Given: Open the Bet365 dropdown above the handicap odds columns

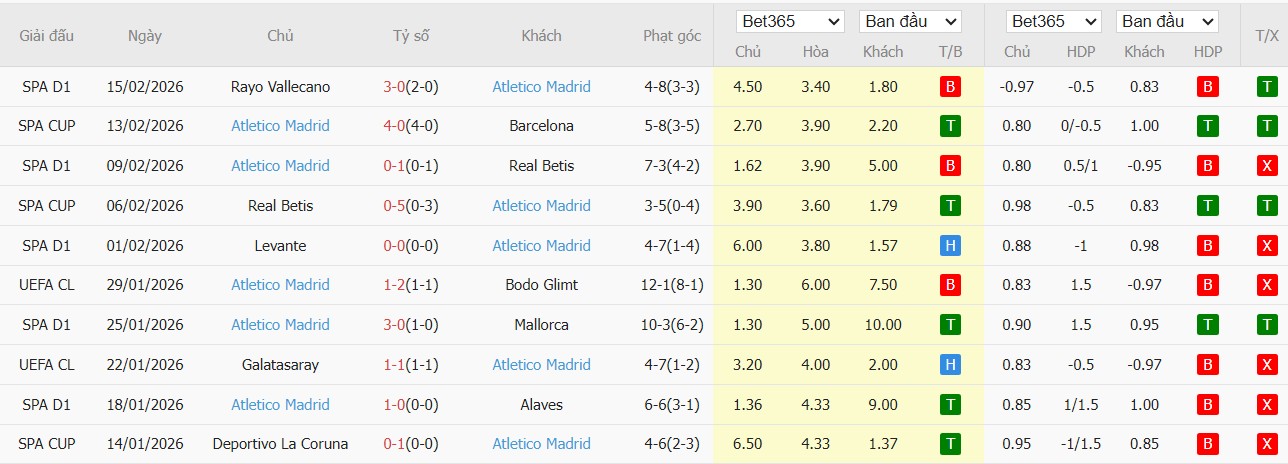Looking at the screenshot, I should point(1053,21).
